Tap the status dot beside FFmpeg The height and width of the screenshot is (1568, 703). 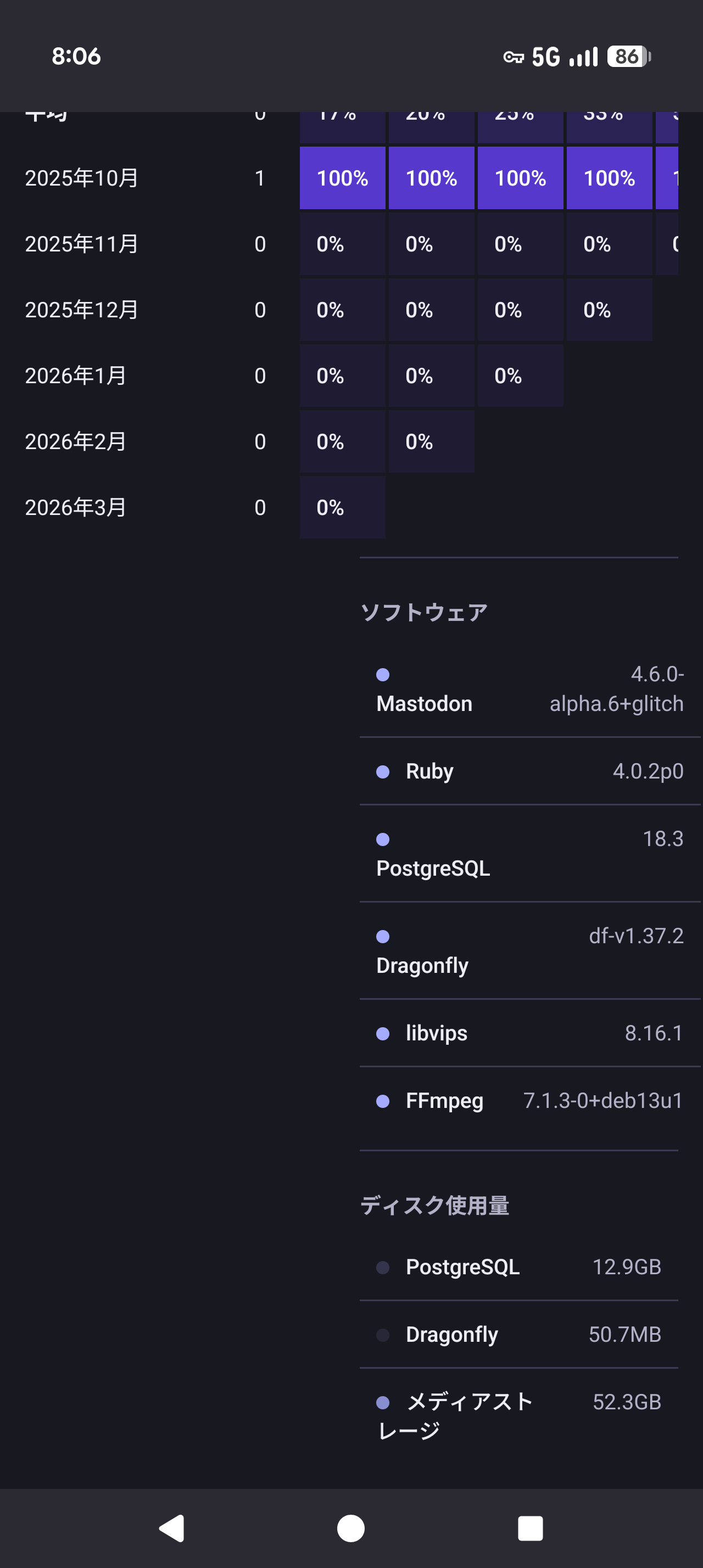383,1101
